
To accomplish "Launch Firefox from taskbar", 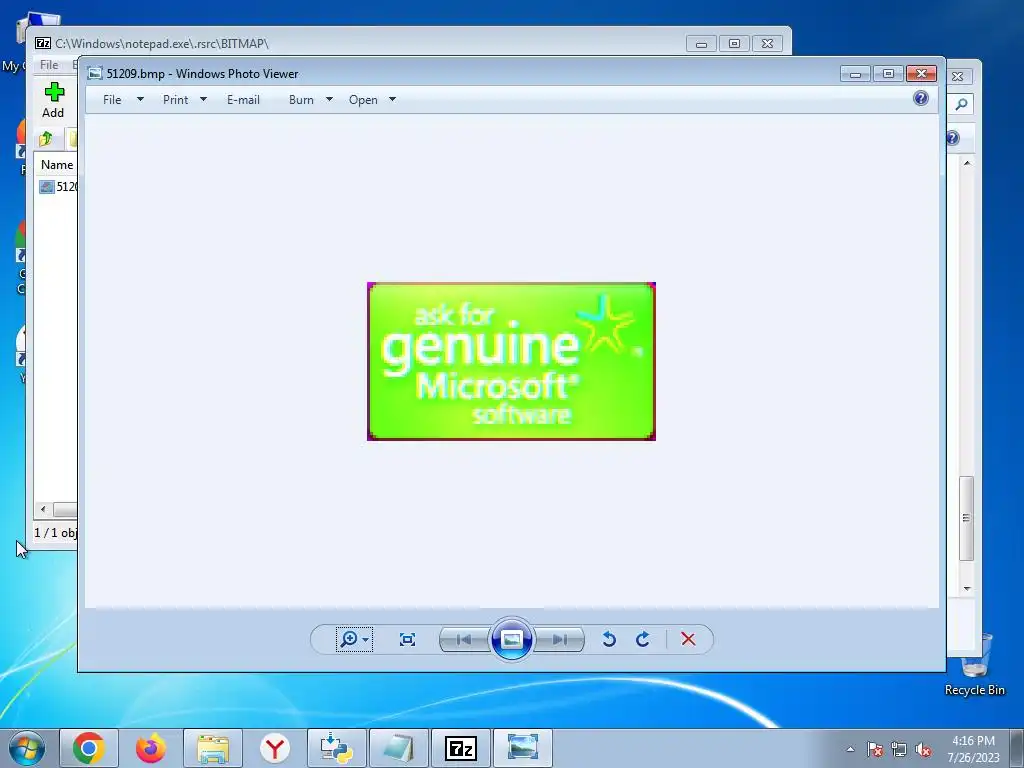I will pos(151,748).
